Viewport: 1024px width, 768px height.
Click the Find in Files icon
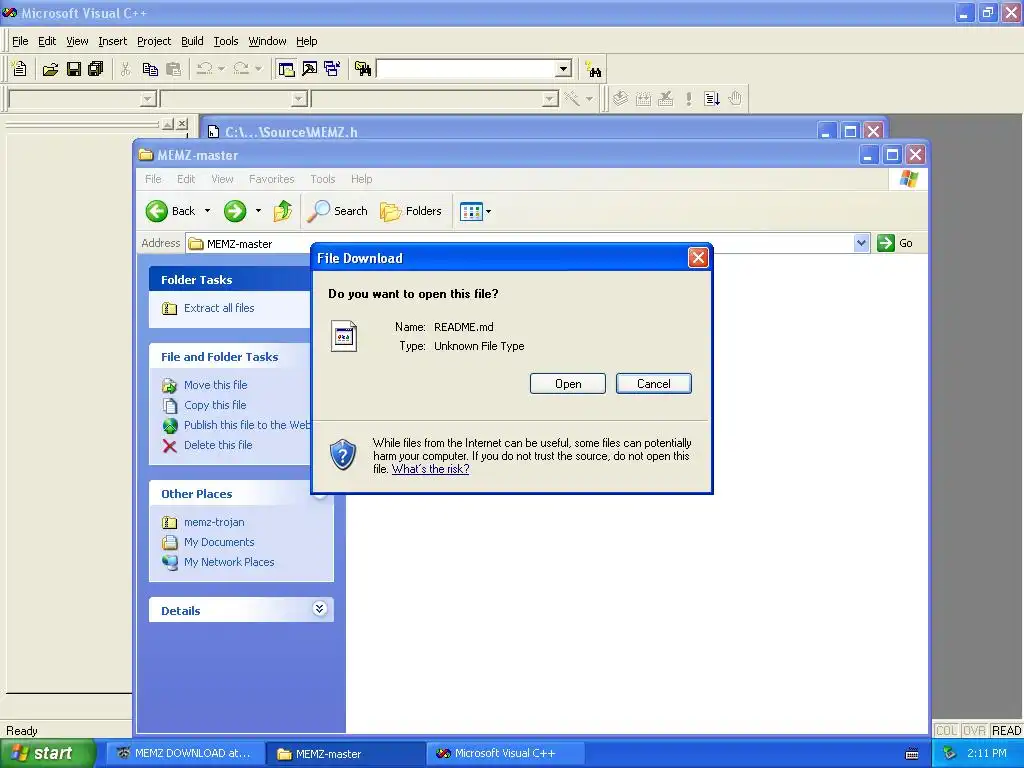point(362,69)
